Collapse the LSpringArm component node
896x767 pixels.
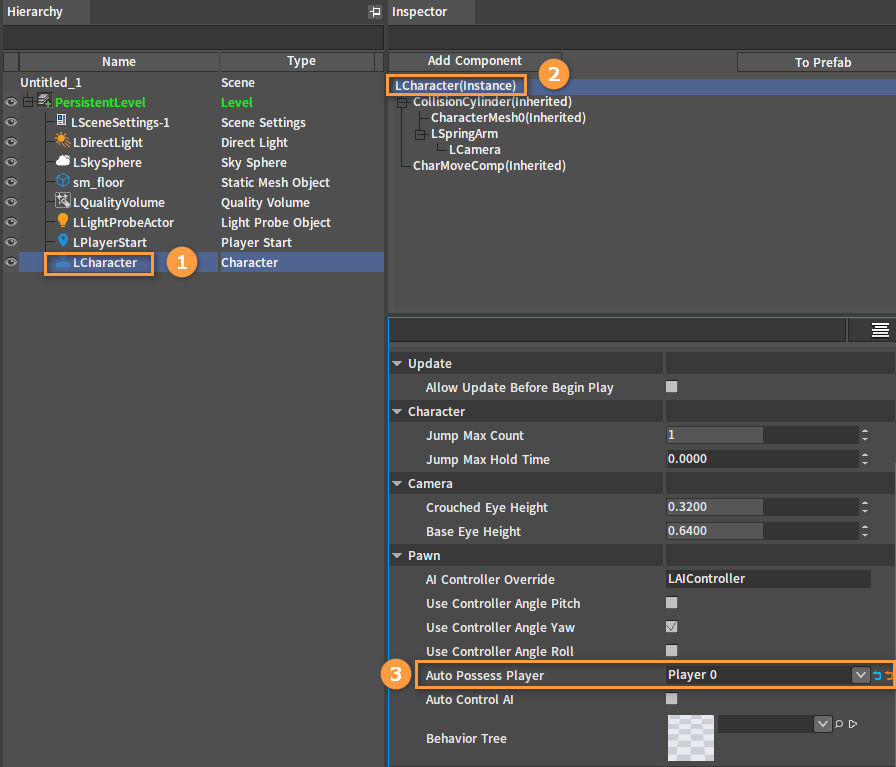[x=420, y=134]
